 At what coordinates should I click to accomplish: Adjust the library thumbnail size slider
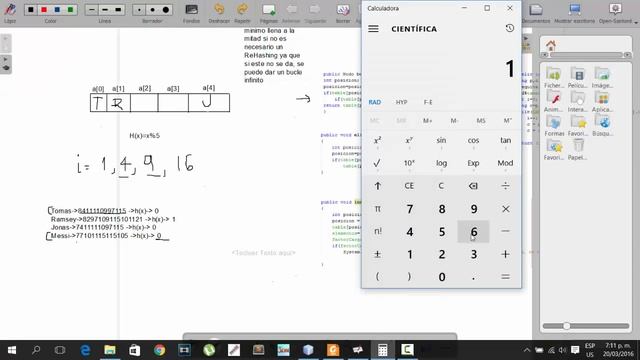click(x=566, y=326)
